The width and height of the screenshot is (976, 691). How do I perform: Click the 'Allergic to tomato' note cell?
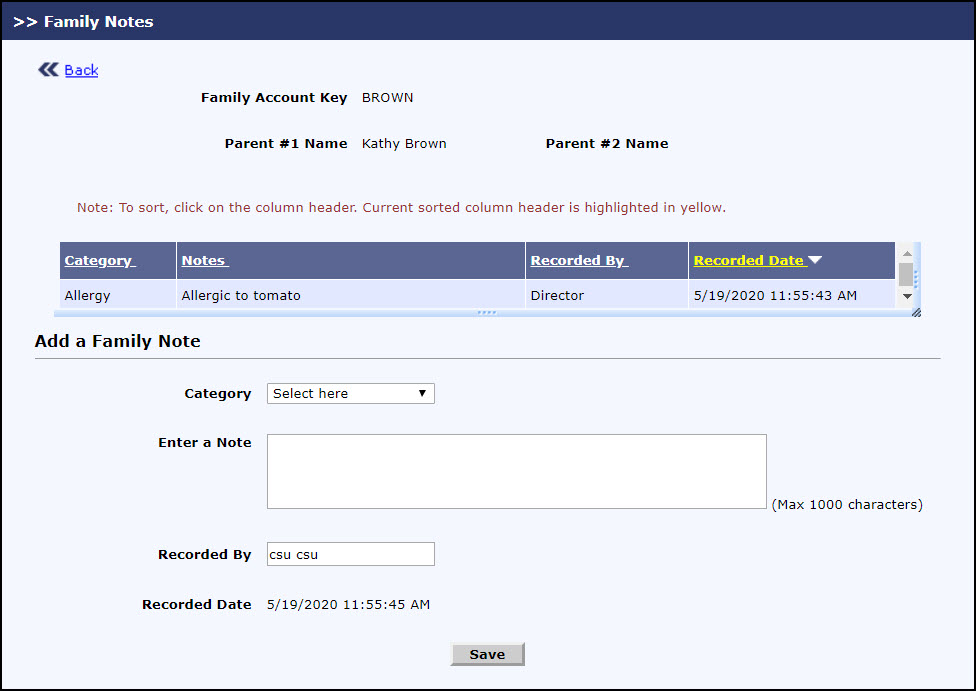click(241, 295)
